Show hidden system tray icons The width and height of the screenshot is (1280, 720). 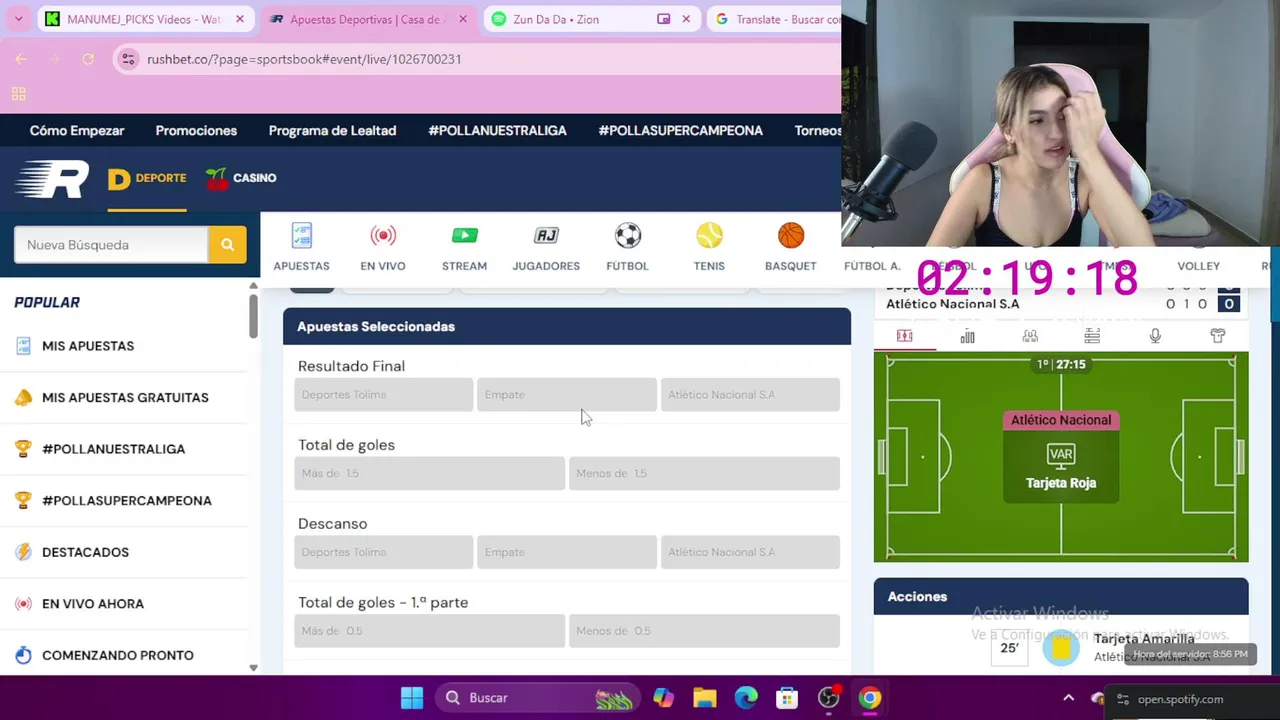[1068, 698]
